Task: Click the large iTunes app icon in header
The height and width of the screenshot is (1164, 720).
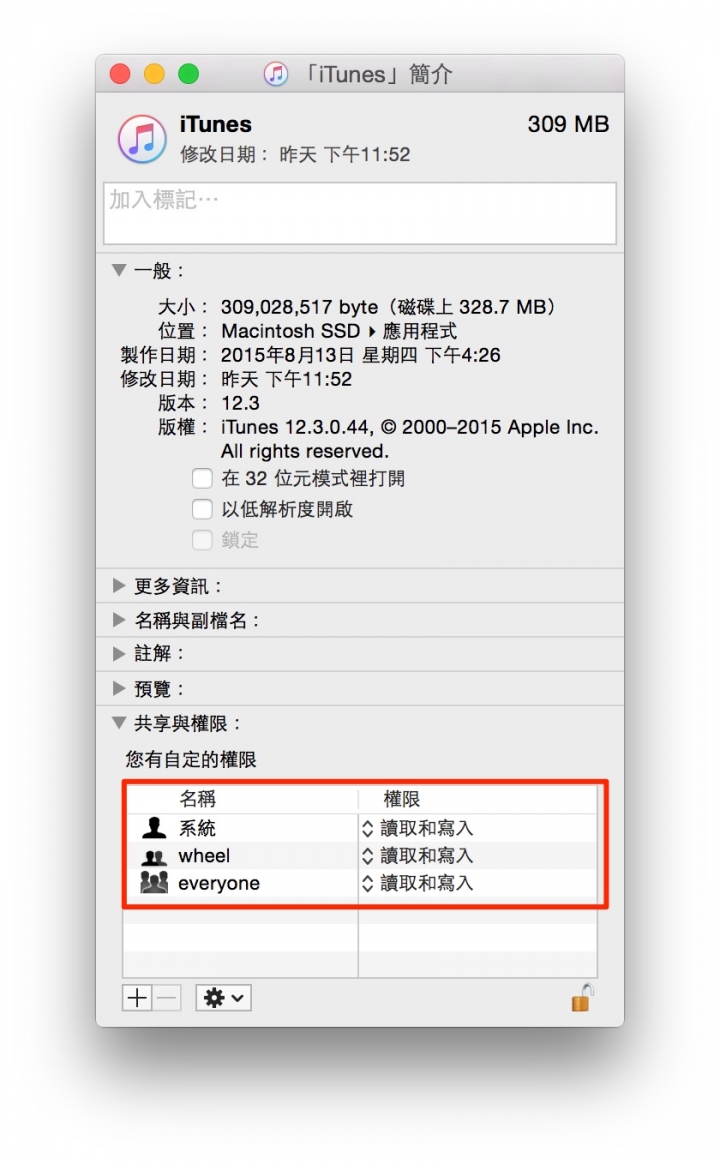Action: (142, 139)
